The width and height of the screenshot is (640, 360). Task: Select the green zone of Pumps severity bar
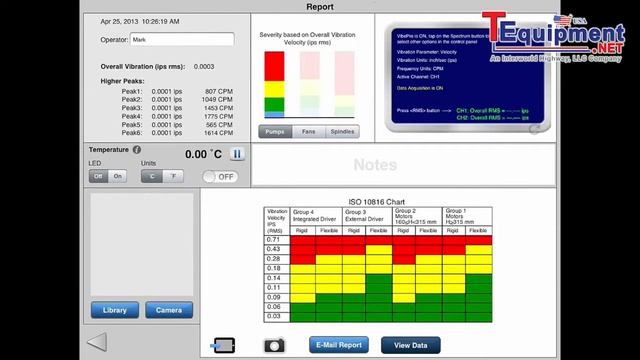[x=274, y=104]
